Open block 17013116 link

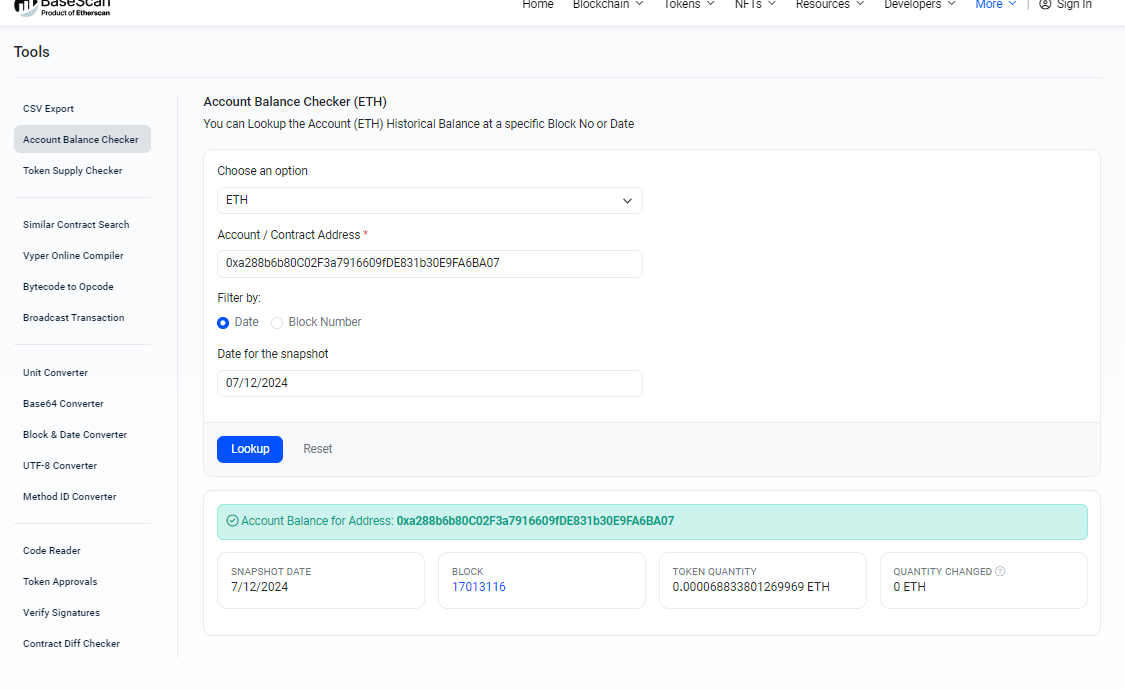pyautogui.click(x=479, y=587)
